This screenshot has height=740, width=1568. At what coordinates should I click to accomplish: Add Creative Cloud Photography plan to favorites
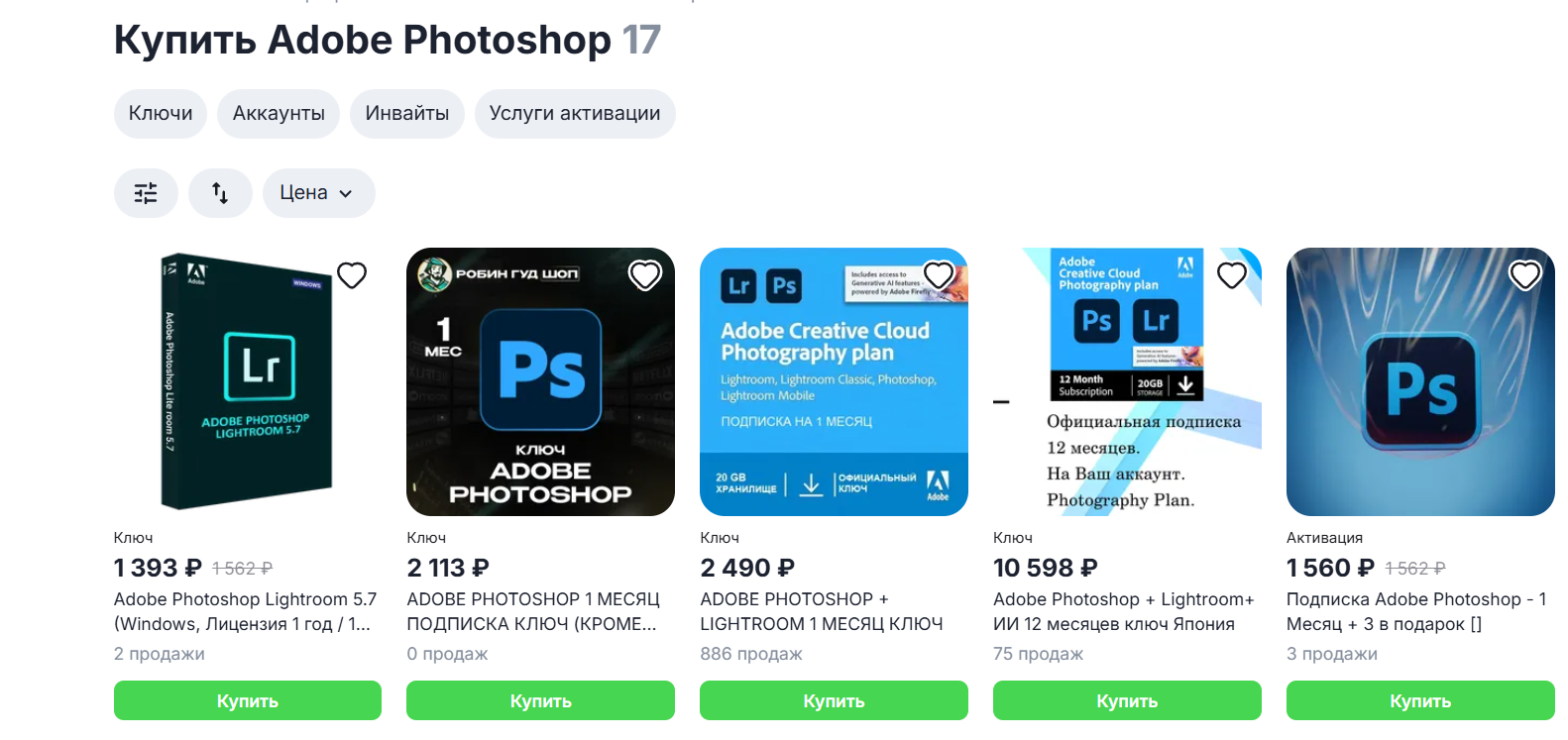[939, 275]
